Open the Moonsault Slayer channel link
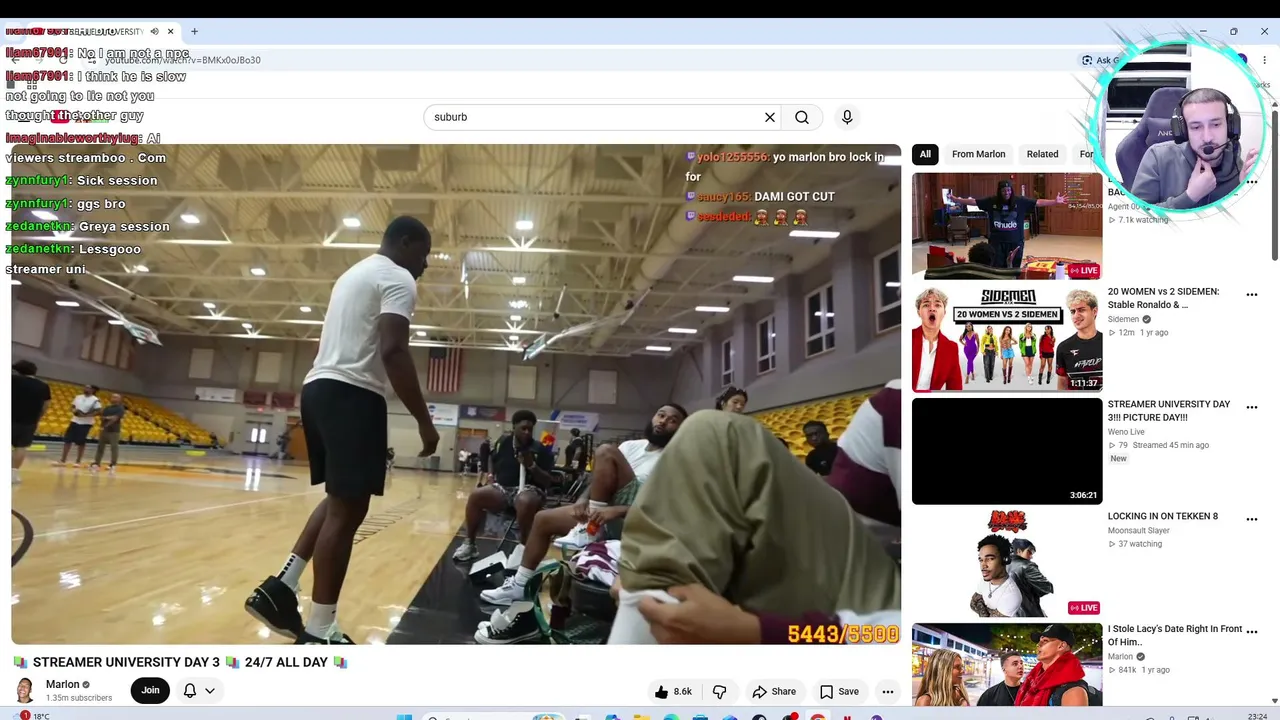Image resolution: width=1280 pixels, height=720 pixels. click(x=1139, y=531)
